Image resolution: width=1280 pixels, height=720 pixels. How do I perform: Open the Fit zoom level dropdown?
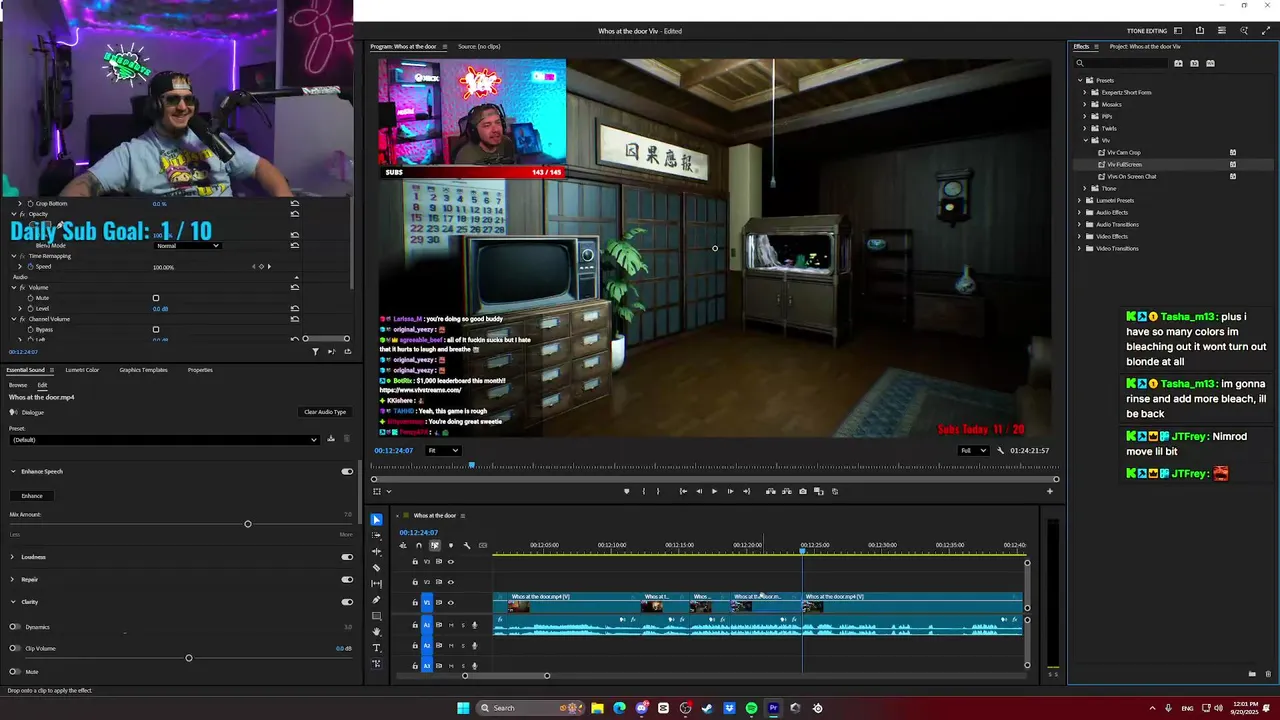pyautogui.click(x=443, y=451)
